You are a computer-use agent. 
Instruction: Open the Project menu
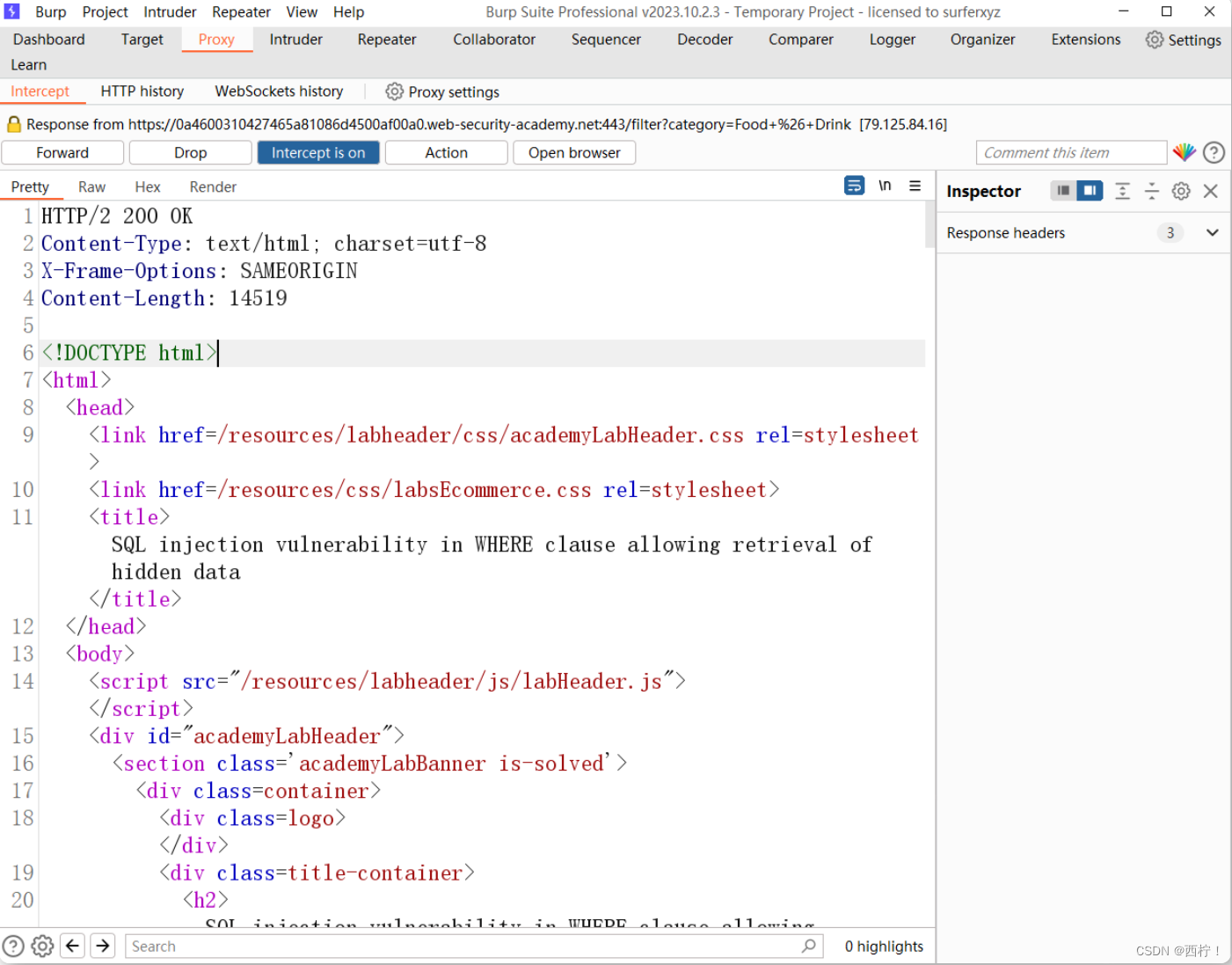coord(105,11)
